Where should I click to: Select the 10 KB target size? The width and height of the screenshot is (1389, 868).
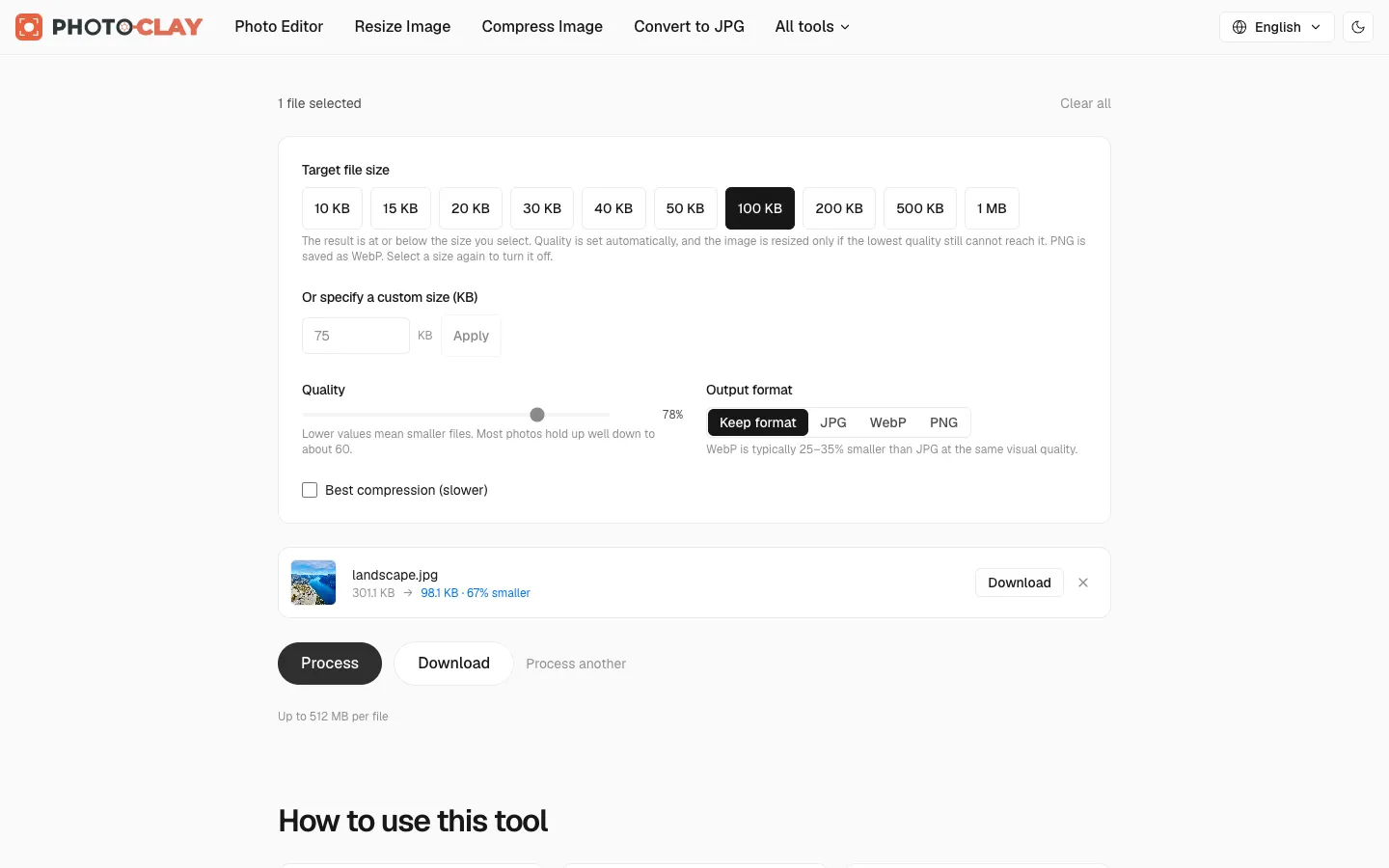pos(332,208)
